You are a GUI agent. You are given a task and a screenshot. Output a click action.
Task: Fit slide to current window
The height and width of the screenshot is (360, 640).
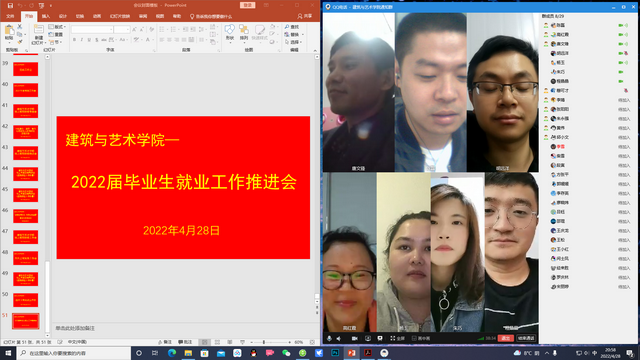point(313,342)
